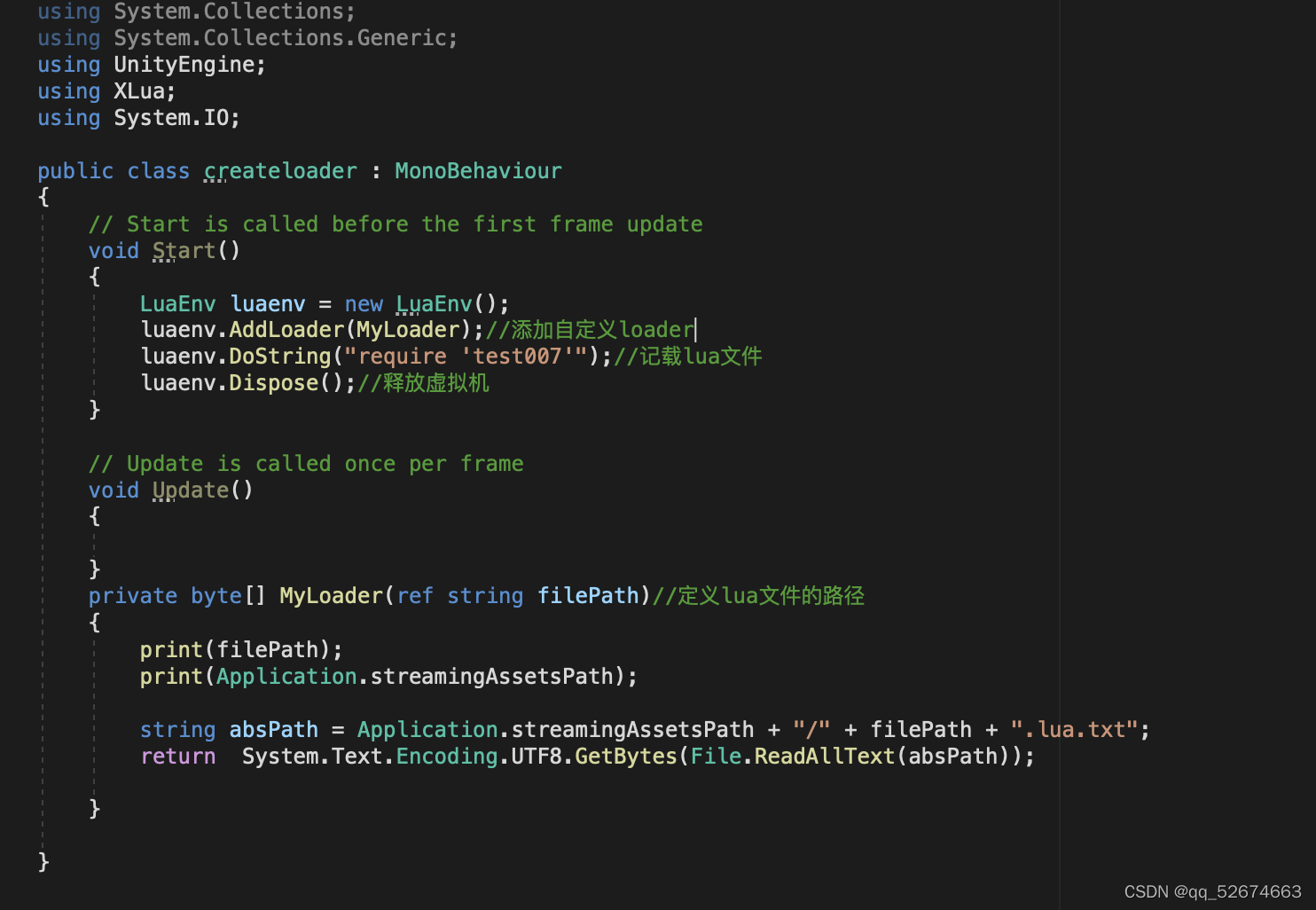Screen dimensions: 1316x910
Task: Click the print(filePath) statement
Action: (x=239, y=649)
